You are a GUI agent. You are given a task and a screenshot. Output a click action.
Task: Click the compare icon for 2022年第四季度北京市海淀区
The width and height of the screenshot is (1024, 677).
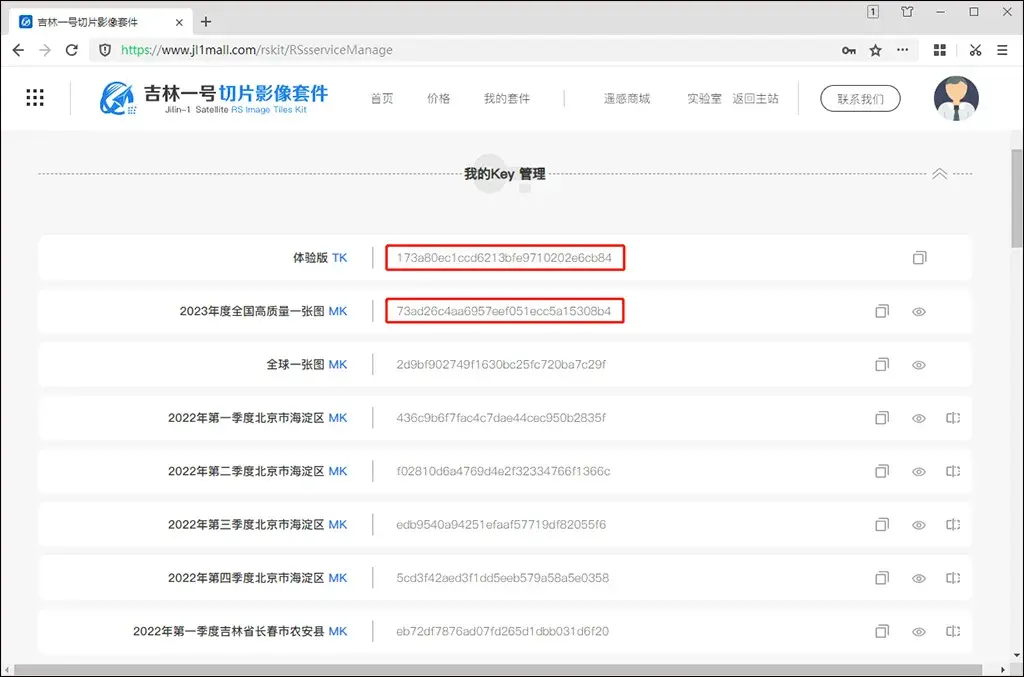953,578
